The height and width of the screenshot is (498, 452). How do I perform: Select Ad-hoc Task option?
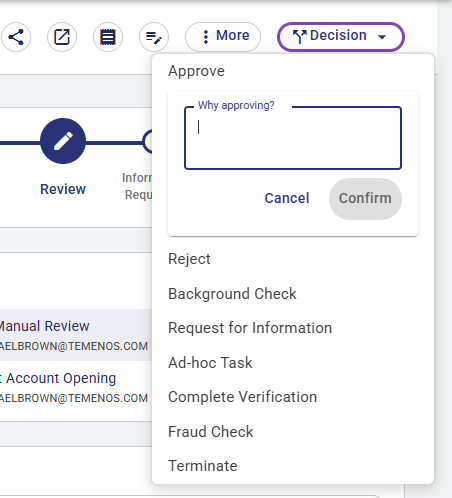click(x=293, y=363)
